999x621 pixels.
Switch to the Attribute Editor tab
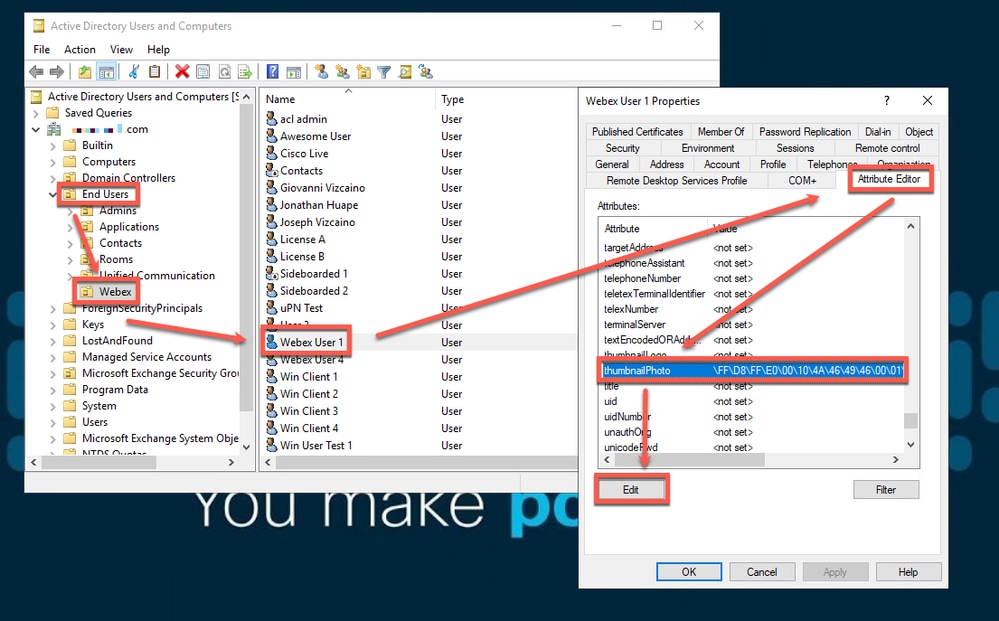click(x=889, y=179)
